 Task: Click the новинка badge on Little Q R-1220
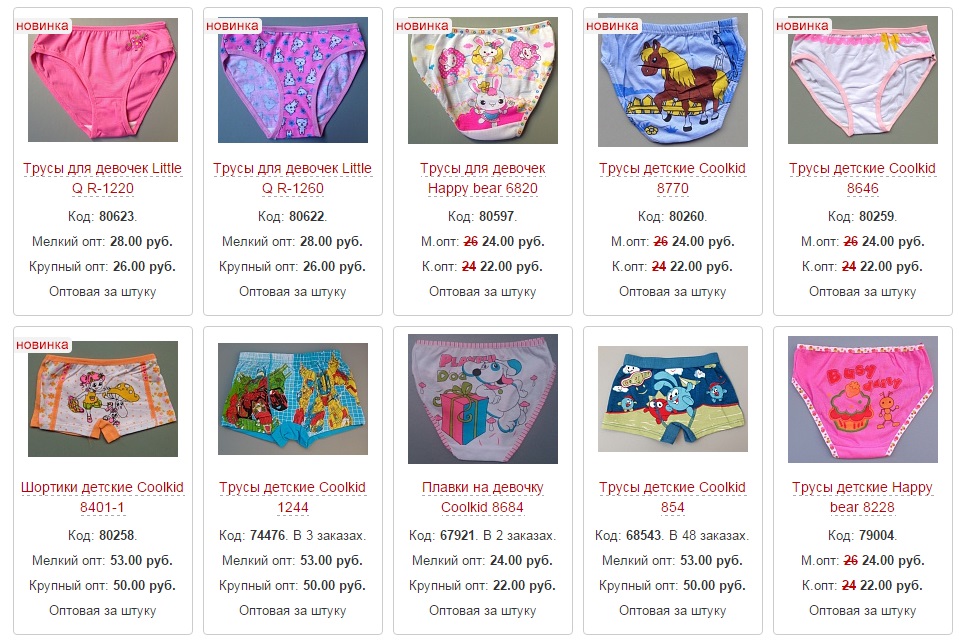coord(42,26)
